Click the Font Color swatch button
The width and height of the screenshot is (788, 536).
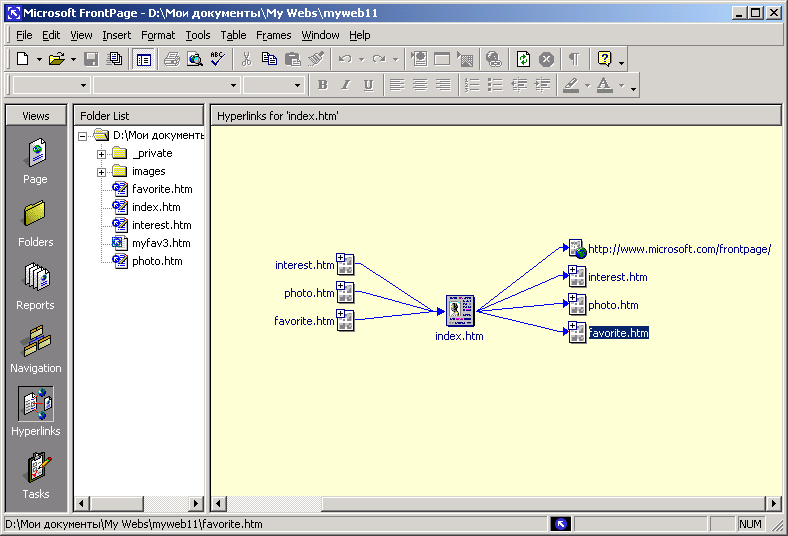click(x=605, y=85)
